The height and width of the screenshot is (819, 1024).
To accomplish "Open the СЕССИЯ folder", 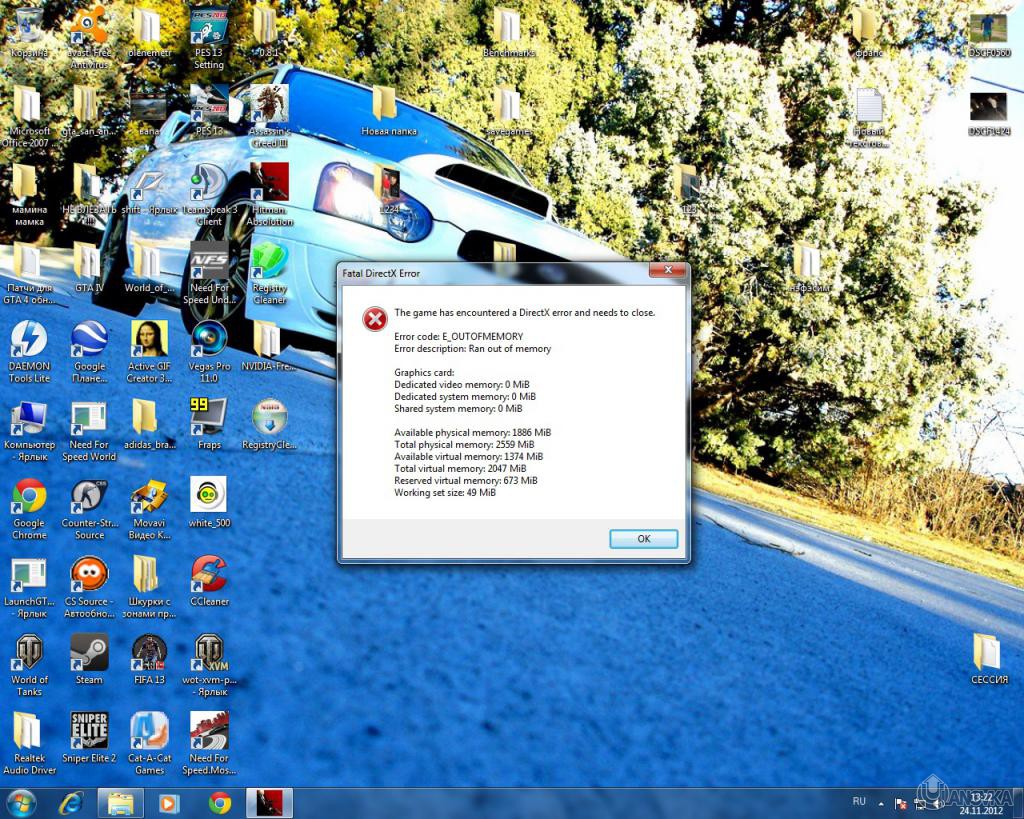I will (989, 658).
